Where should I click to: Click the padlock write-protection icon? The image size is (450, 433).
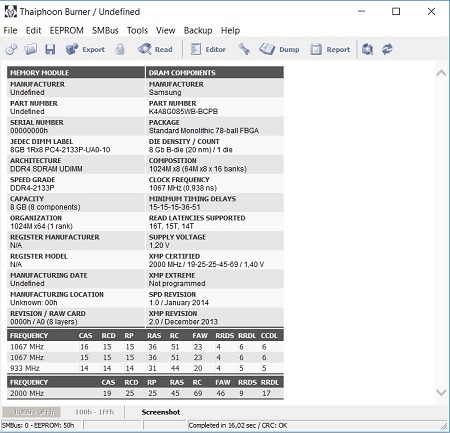pos(120,49)
